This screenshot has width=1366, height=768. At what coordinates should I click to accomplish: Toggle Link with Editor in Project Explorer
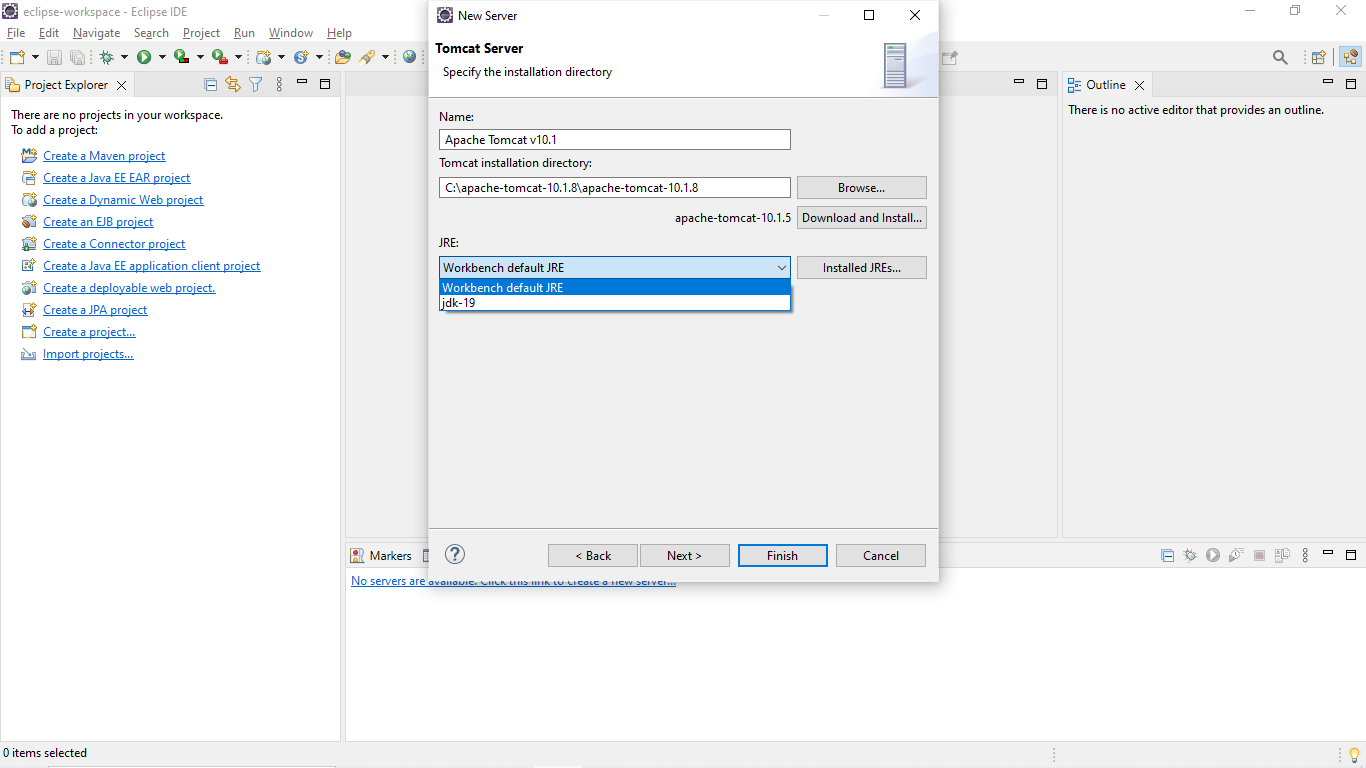point(233,85)
